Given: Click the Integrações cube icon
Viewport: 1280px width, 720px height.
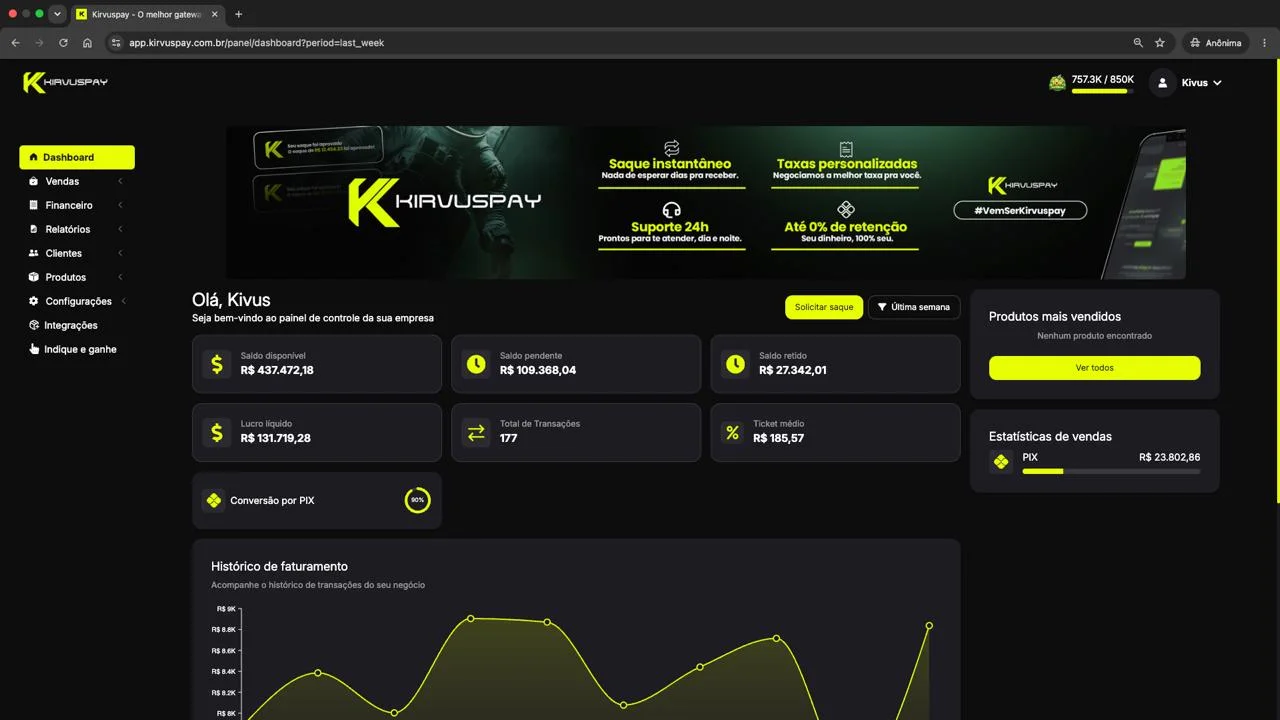Looking at the screenshot, I should pos(34,325).
